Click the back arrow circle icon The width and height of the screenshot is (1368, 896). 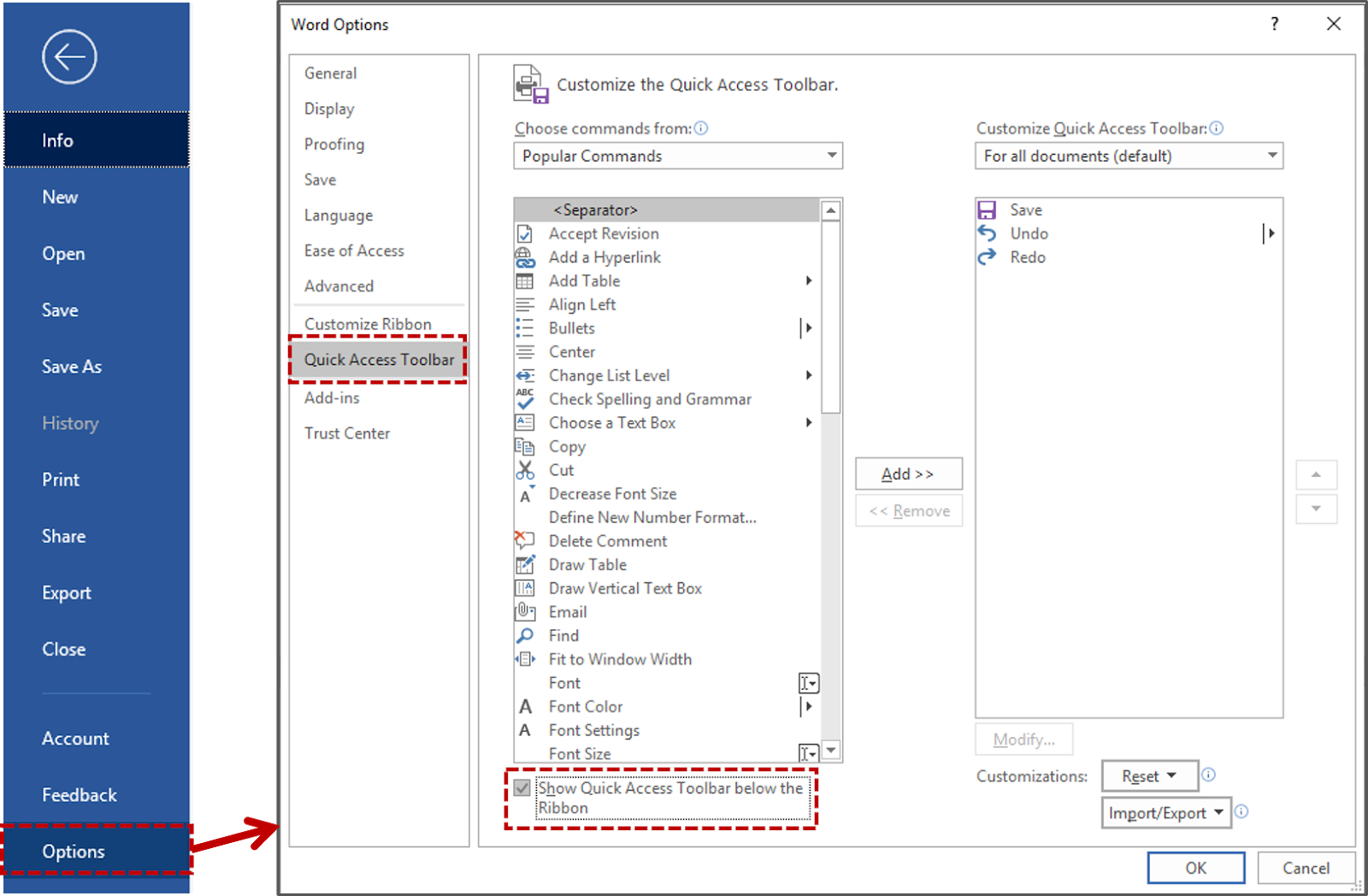[x=69, y=57]
